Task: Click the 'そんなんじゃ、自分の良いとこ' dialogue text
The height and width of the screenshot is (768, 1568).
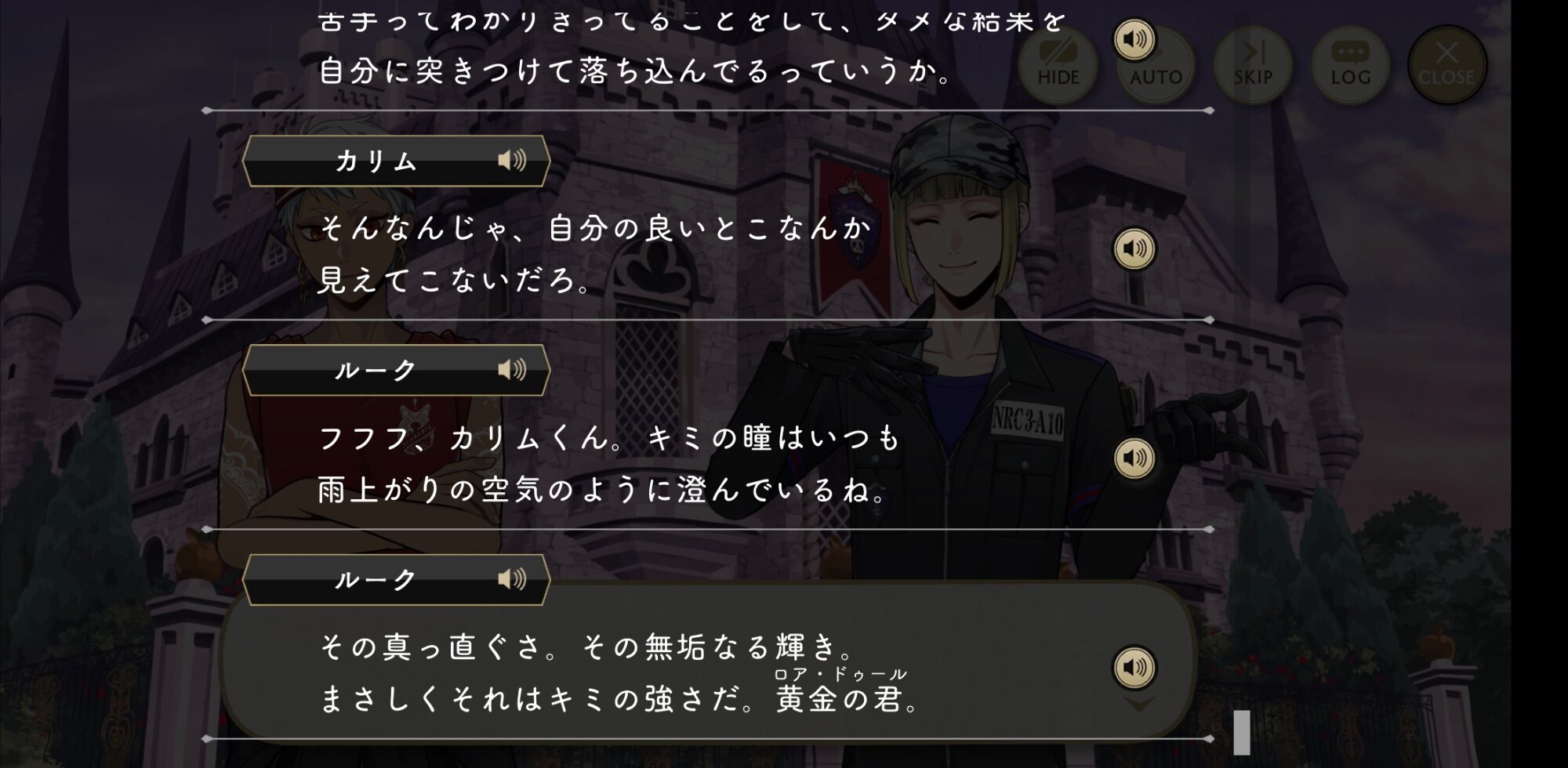Action: point(595,254)
